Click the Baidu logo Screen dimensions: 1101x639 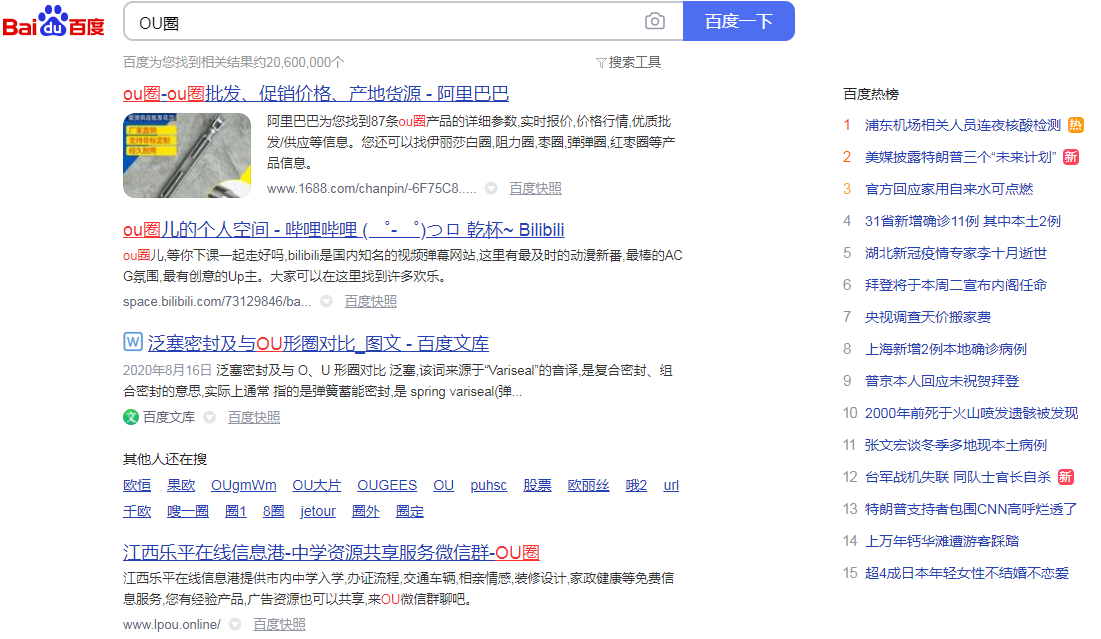(53, 21)
